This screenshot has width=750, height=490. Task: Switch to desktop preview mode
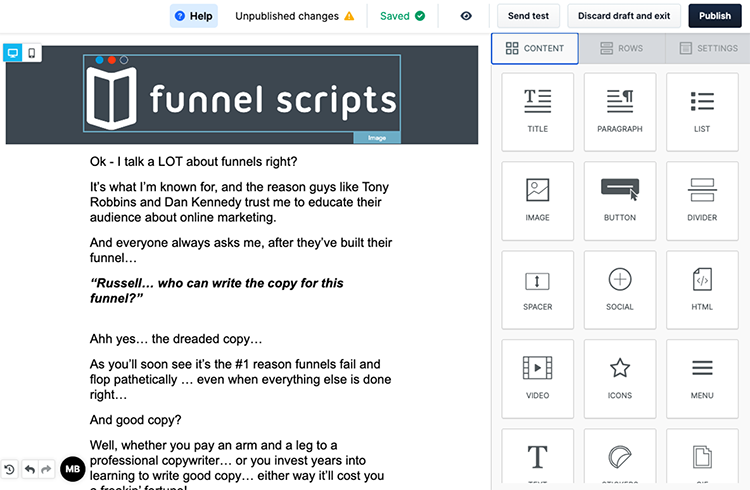tap(14, 53)
